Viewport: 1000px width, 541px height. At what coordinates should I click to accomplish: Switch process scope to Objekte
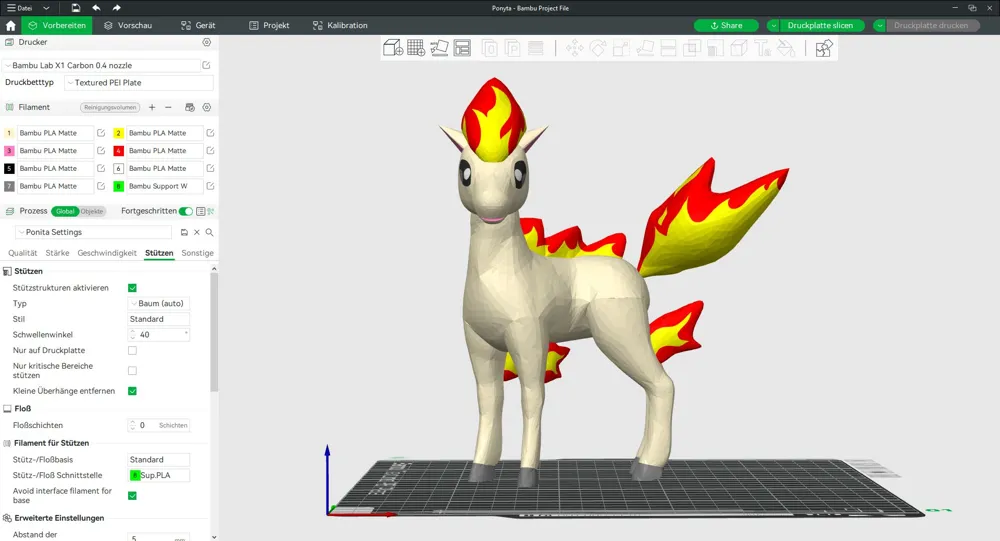click(92, 211)
